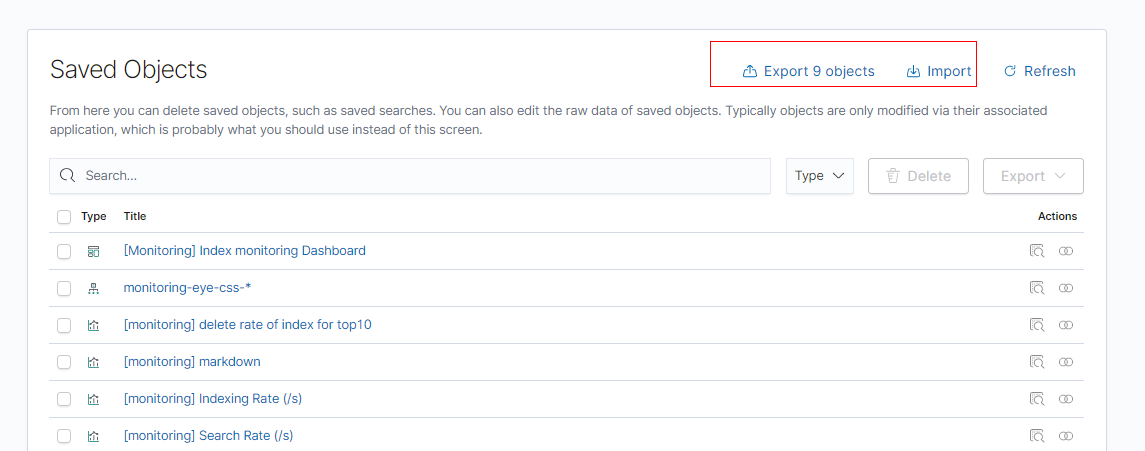Show relationships for the markdown visualization
Viewport: 1145px width, 451px height.
(1066, 362)
